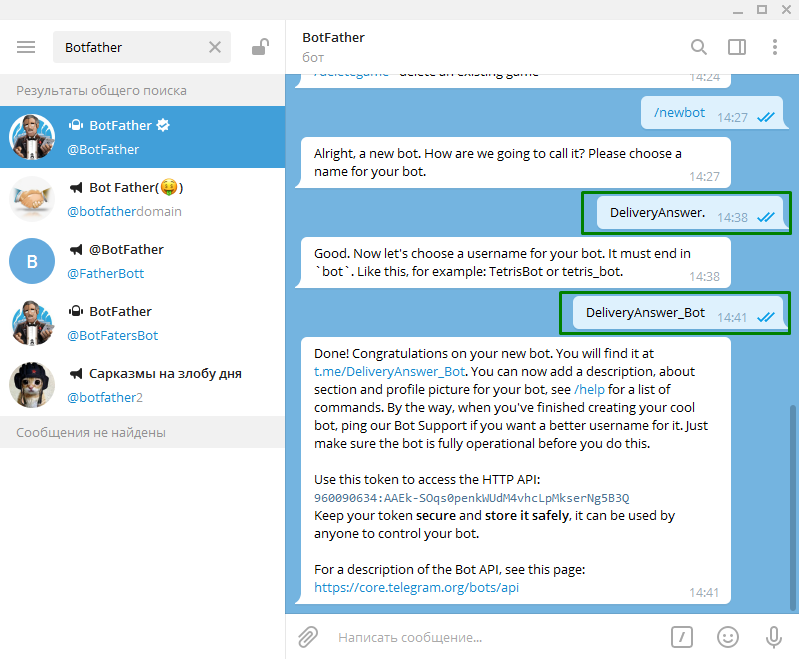The image size is (799, 659).
Task: Select verified BotFather @BotFather result
Action: (143, 137)
